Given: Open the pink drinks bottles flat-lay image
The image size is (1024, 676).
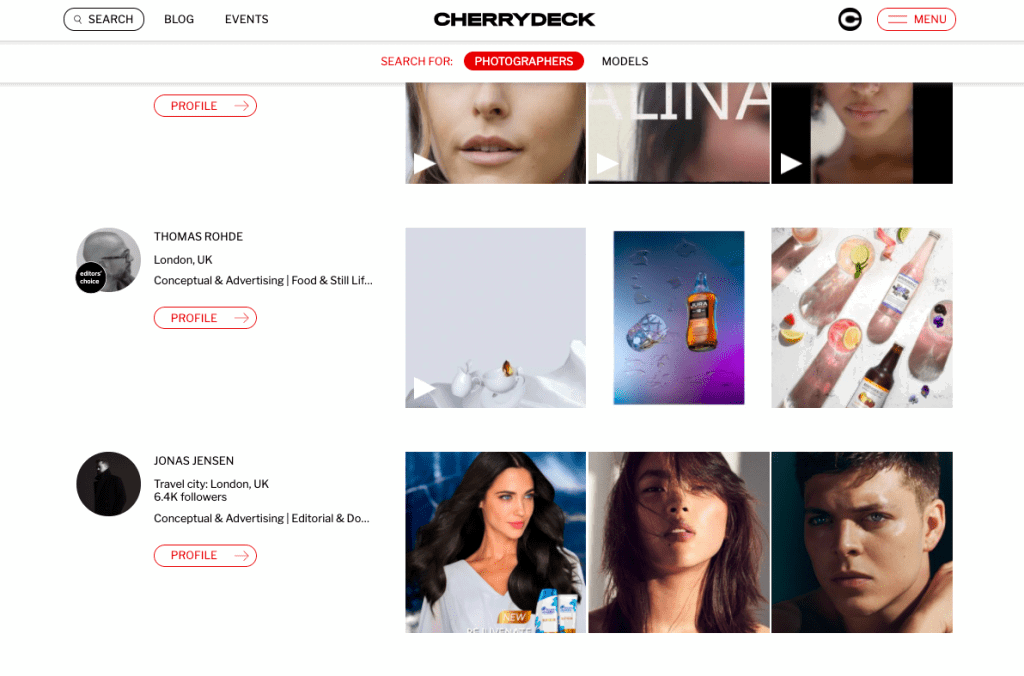Looking at the screenshot, I should 861,318.
